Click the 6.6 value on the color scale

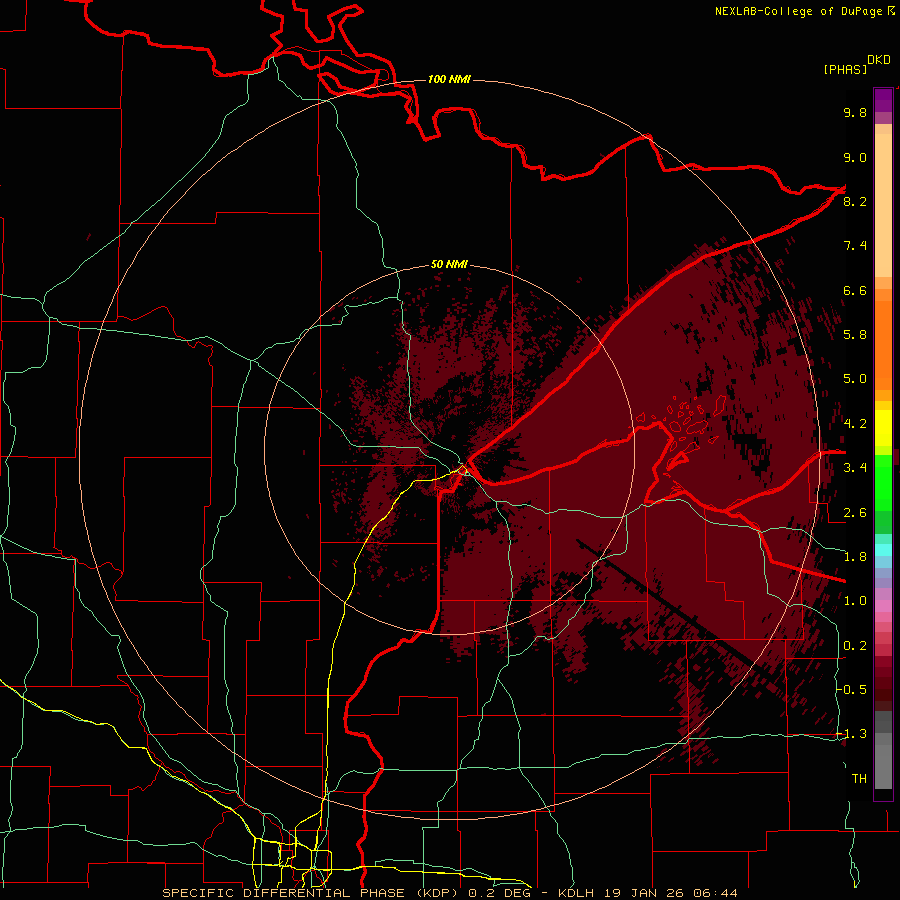pyautogui.click(x=855, y=290)
